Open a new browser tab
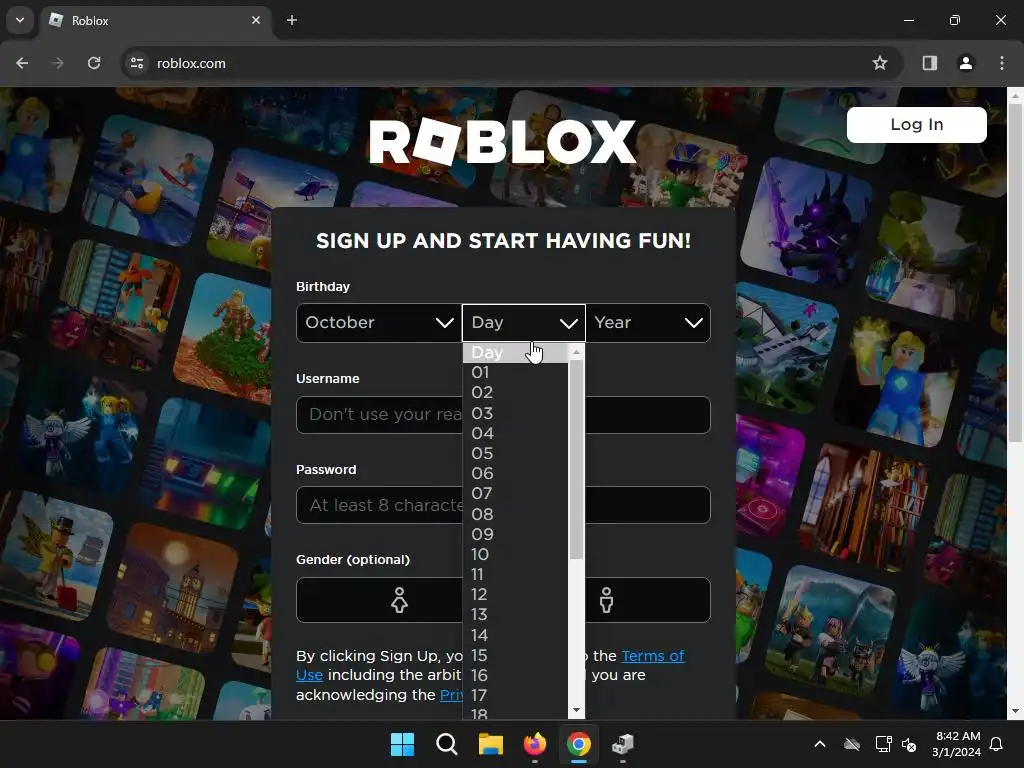This screenshot has height=768, width=1024. (292, 20)
